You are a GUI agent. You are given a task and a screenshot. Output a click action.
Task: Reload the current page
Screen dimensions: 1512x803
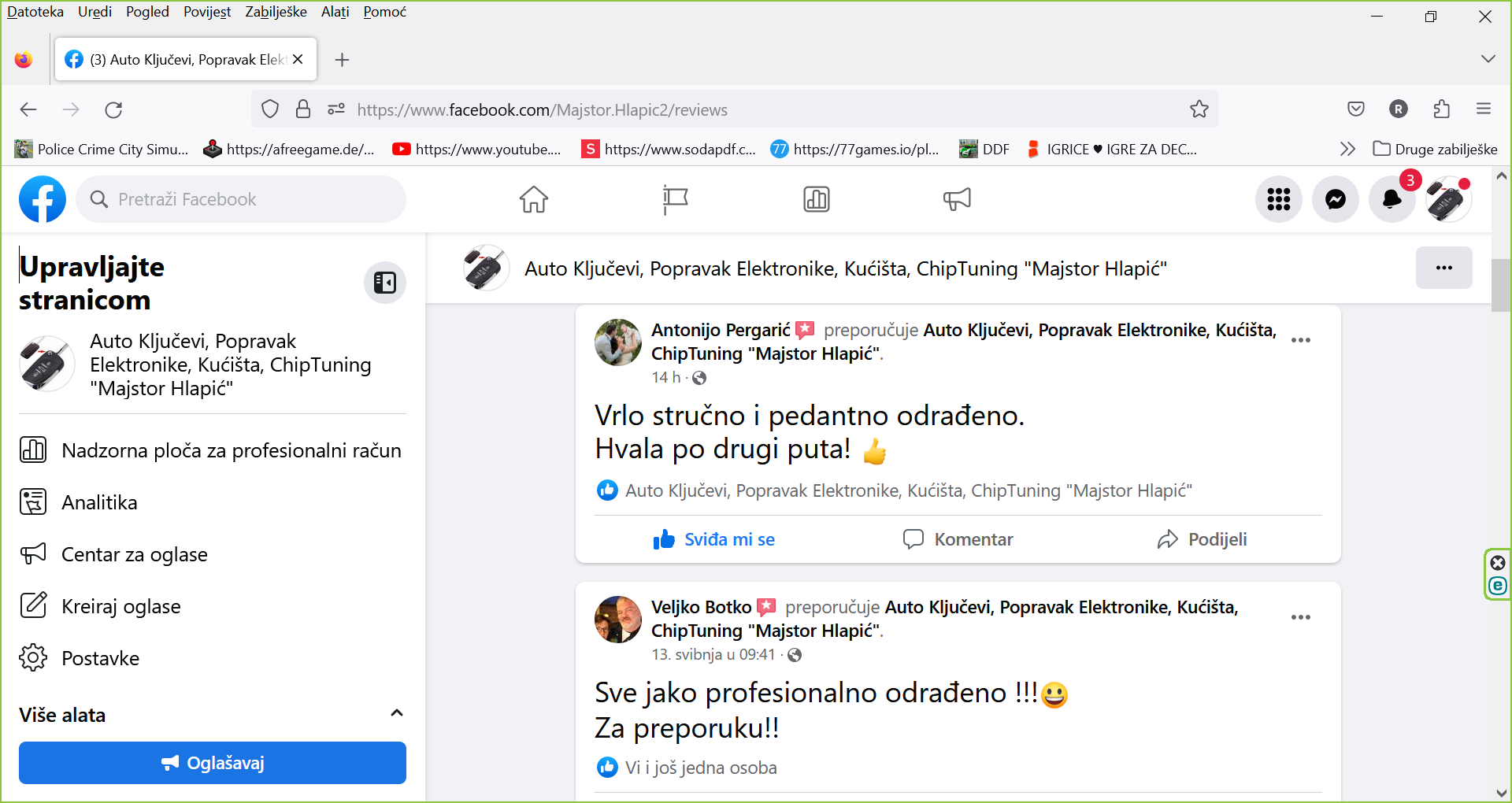[x=113, y=109]
